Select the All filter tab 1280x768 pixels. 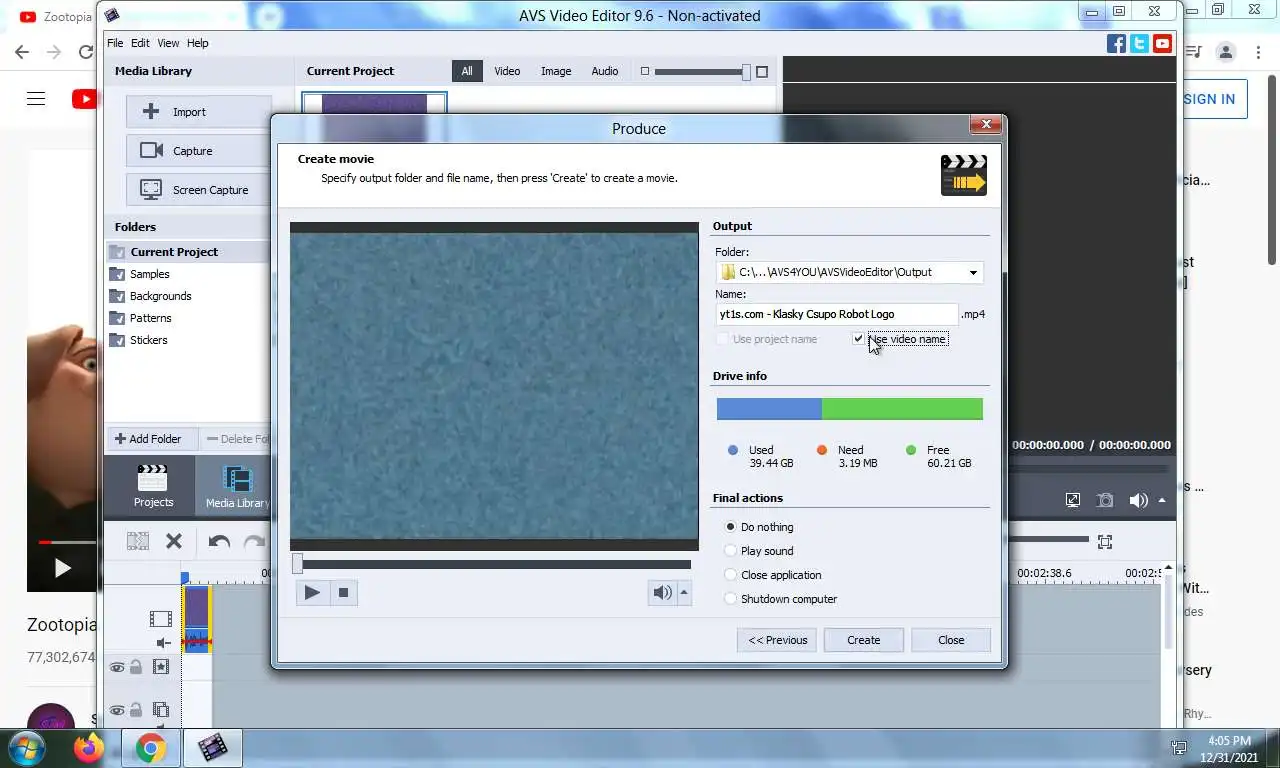click(467, 71)
